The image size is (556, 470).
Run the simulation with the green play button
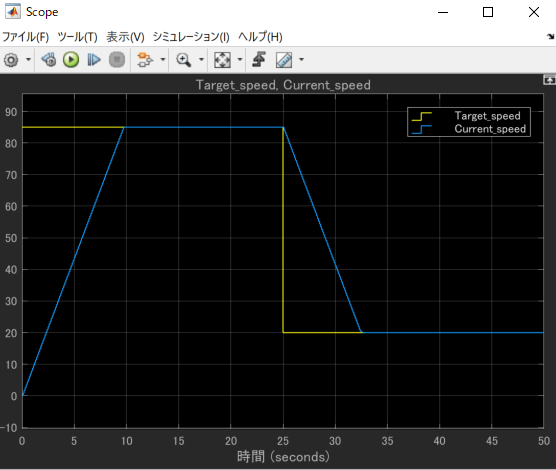(x=71, y=60)
